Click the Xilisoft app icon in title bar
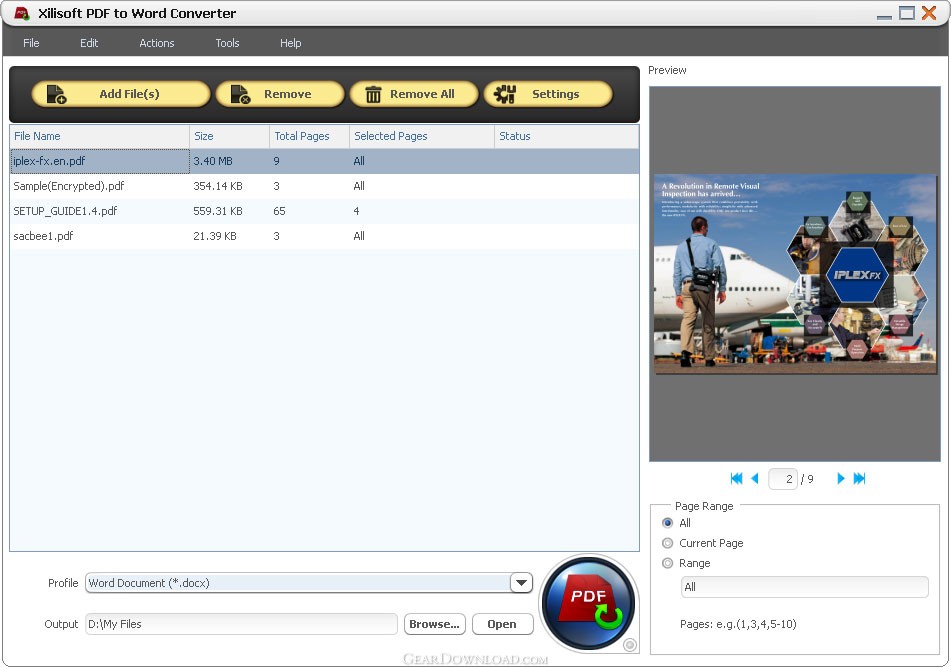The width and height of the screenshot is (951, 667). [22, 13]
